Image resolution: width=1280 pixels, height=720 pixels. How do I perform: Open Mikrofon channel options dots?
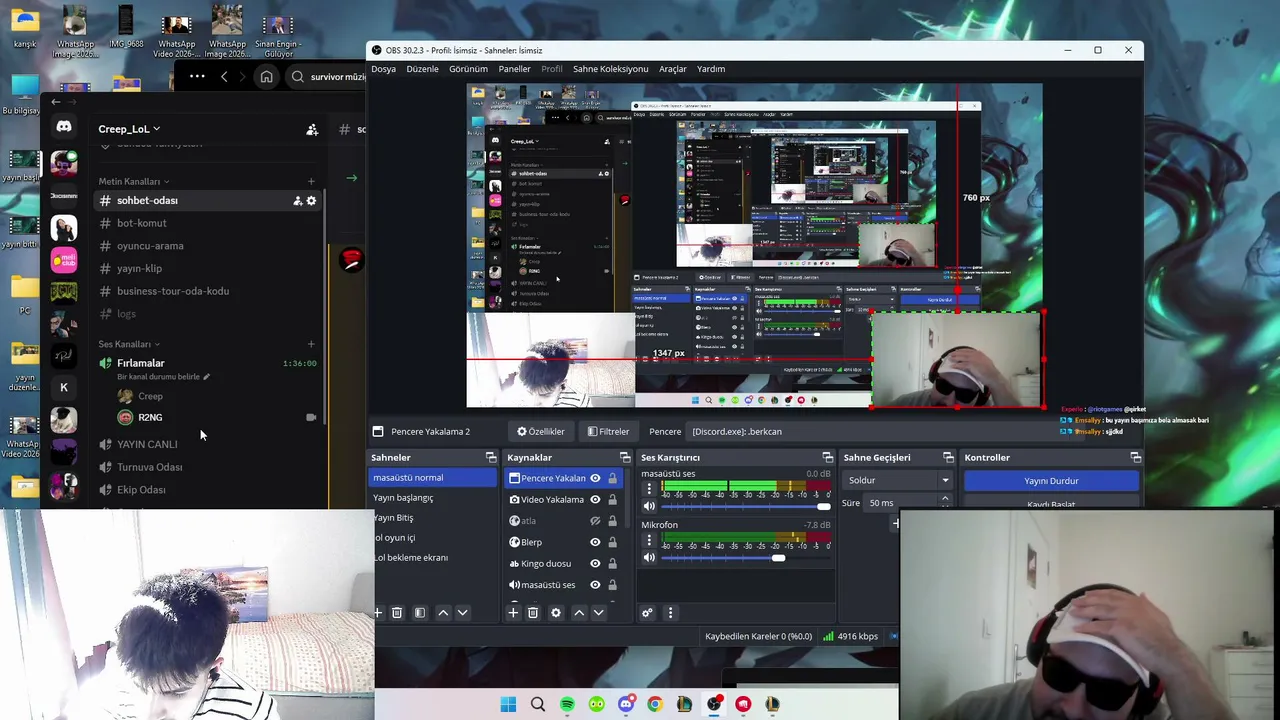[x=649, y=540]
